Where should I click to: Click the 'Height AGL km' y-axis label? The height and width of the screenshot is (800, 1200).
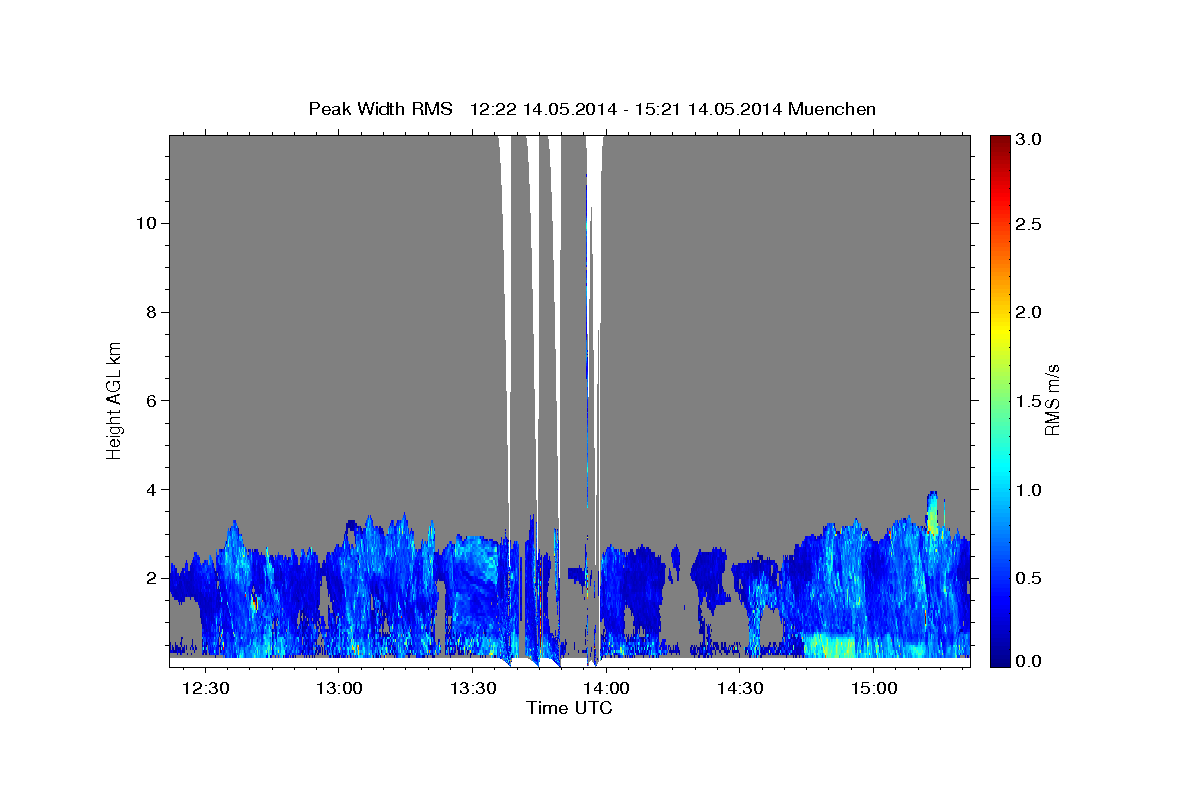tap(115, 400)
